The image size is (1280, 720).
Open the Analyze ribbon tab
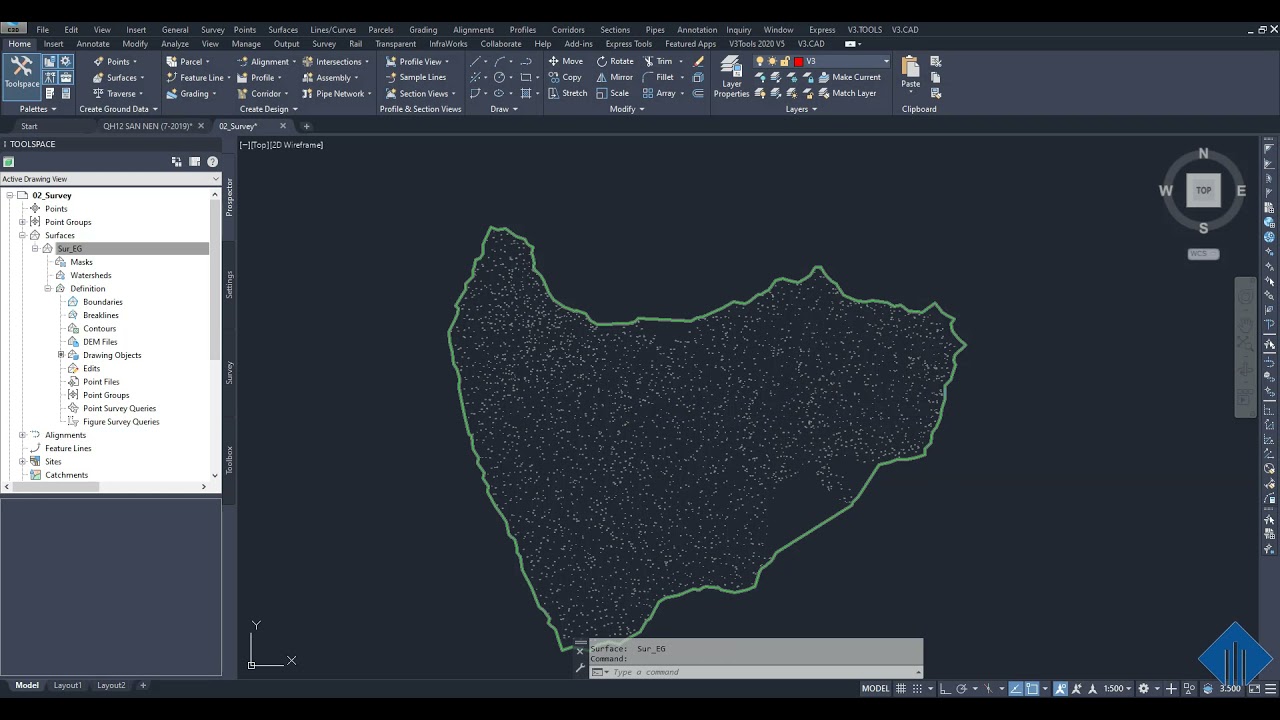pos(175,44)
